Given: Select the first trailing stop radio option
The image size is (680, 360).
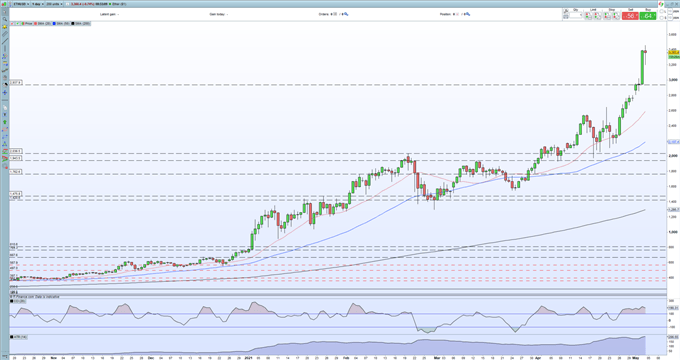Looking at the screenshot, I should tap(661, 11).
